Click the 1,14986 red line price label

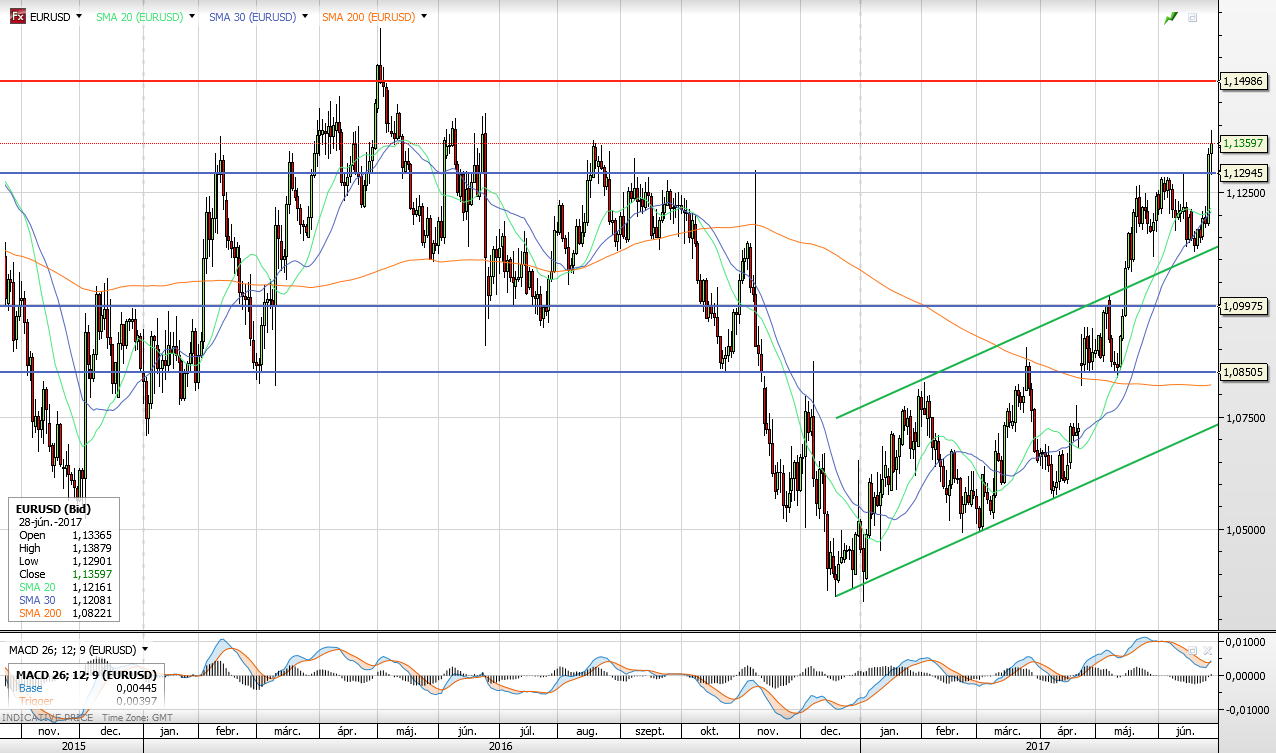pyautogui.click(x=1244, y=81)
